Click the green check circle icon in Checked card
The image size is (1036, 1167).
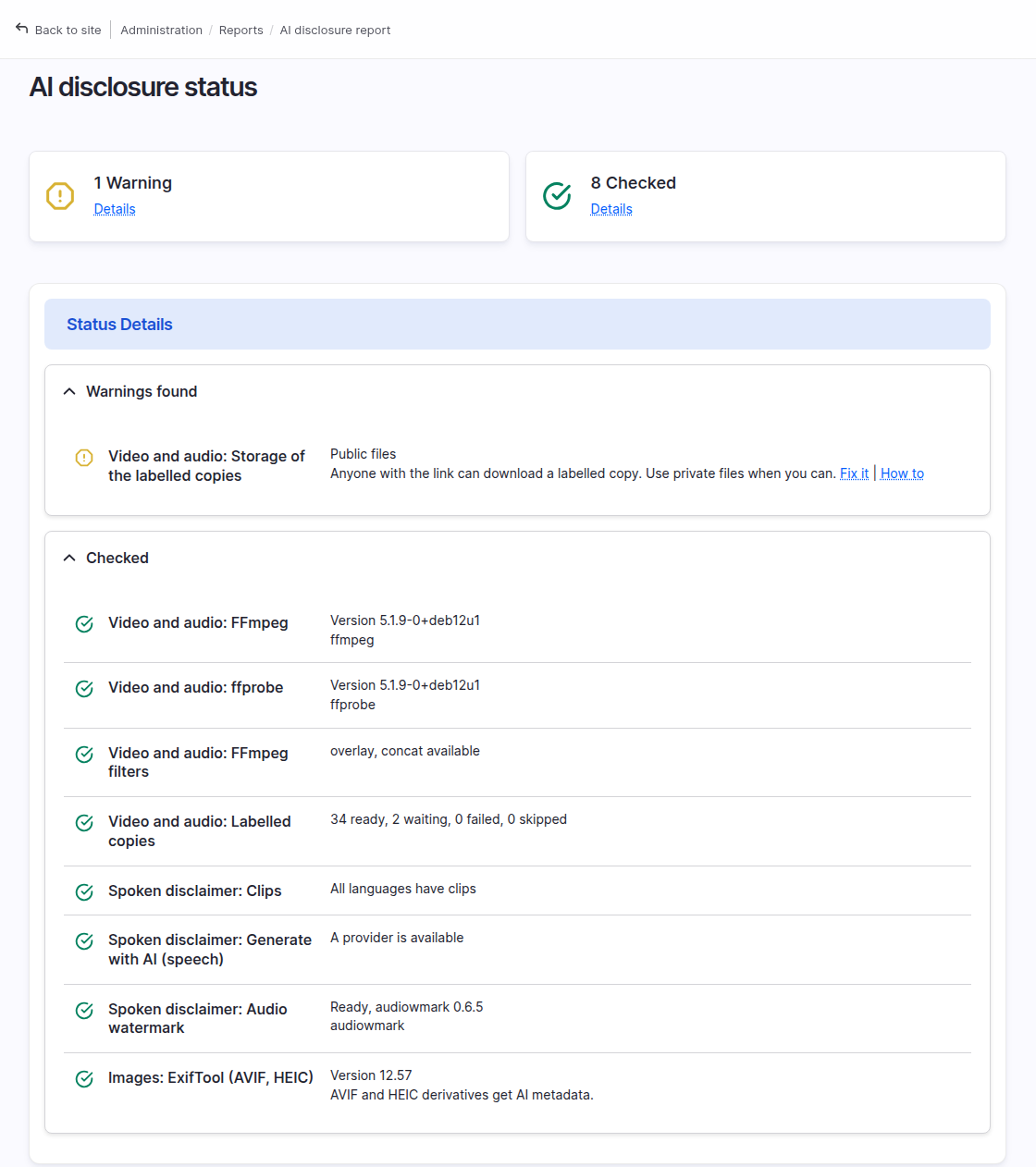point(557,196)
